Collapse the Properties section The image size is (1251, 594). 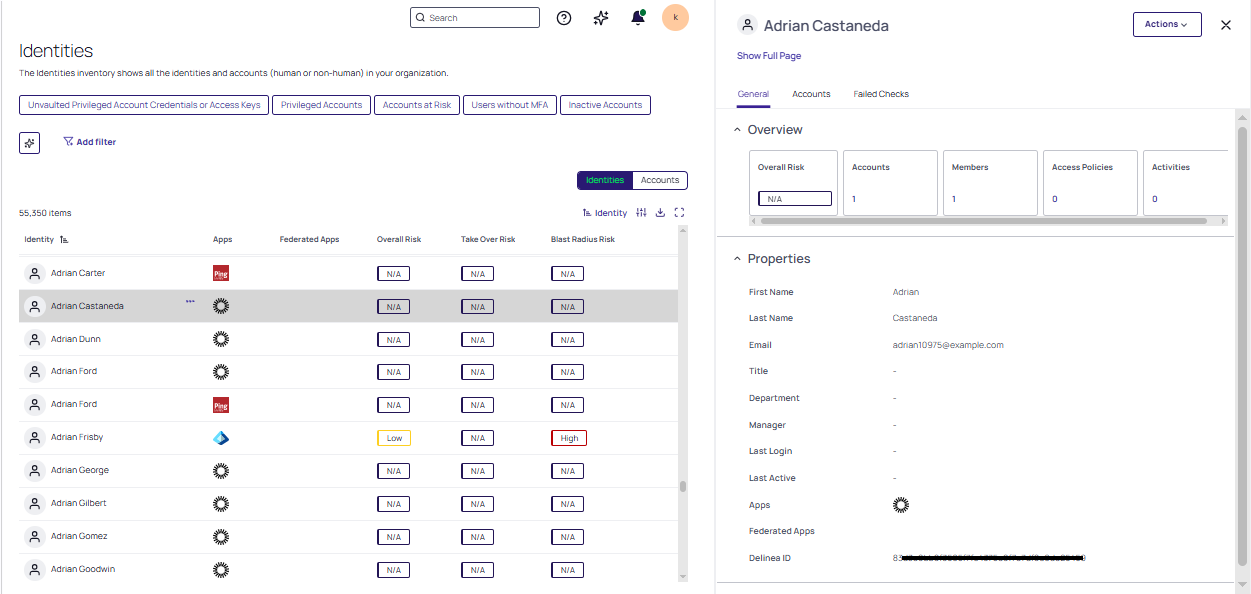point(738,259)
